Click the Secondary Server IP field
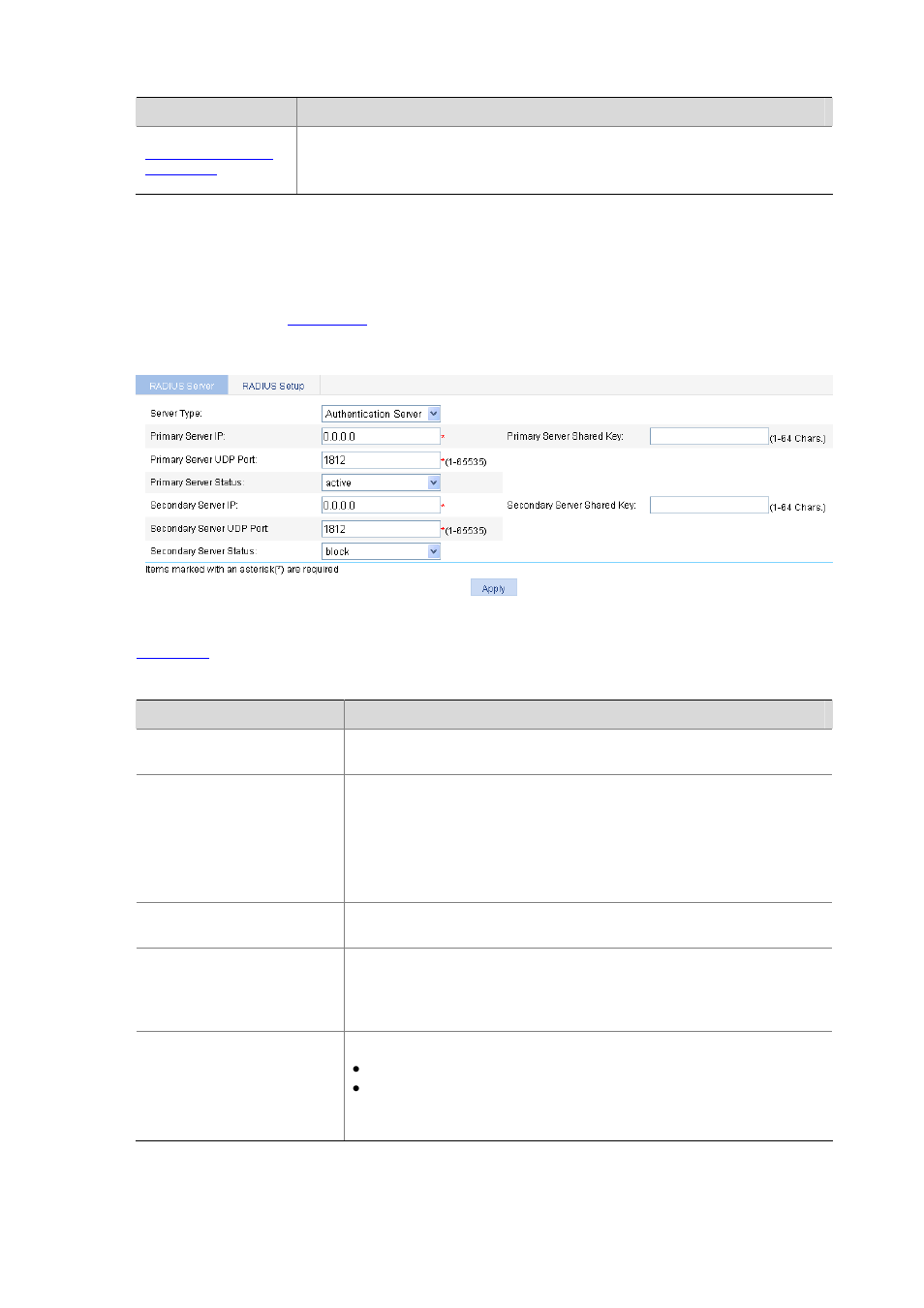Viewport: 924px width, 1308px height. 381,506
